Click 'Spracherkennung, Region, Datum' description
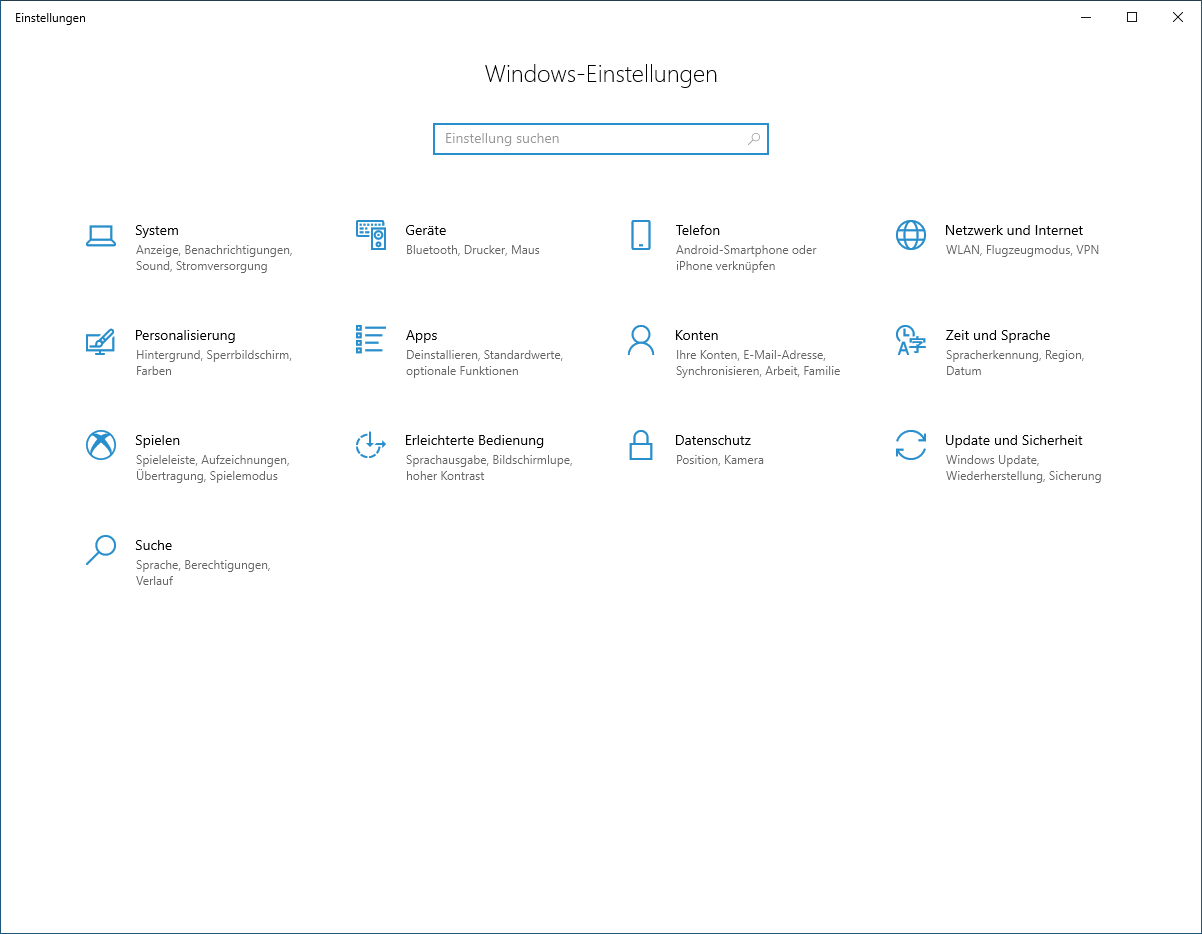This screenshot has width=1202, height=934. coord(1015,363)
